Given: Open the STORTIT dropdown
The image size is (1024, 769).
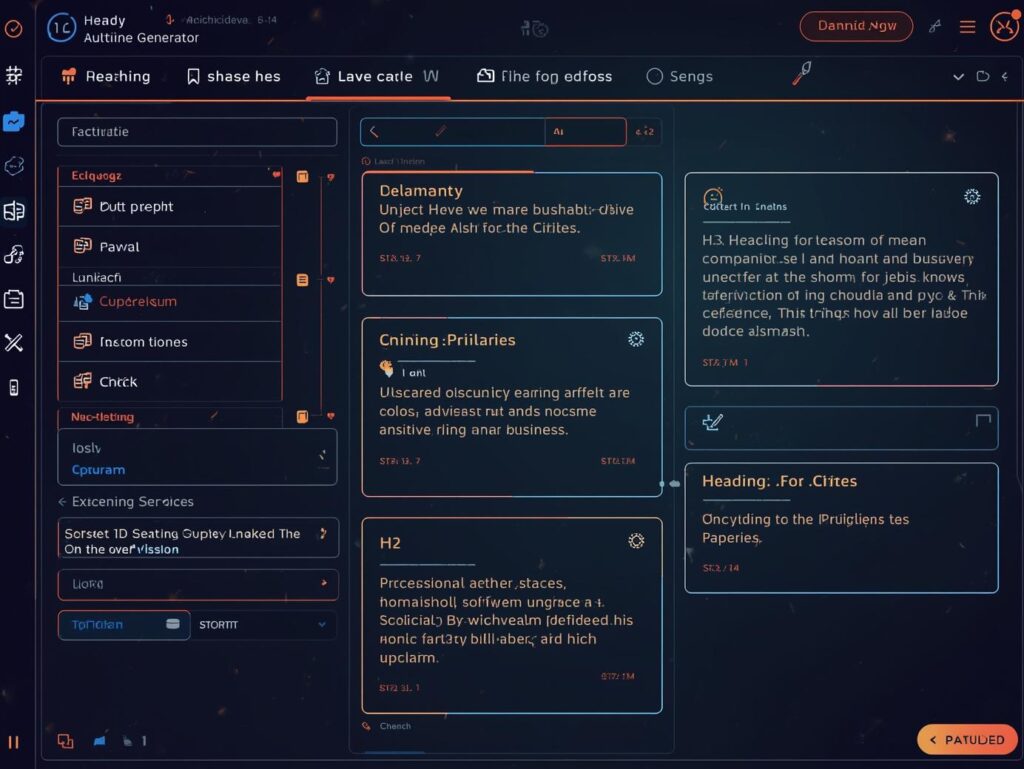Looking at the screenshot, I should click(x=263, y=624).
